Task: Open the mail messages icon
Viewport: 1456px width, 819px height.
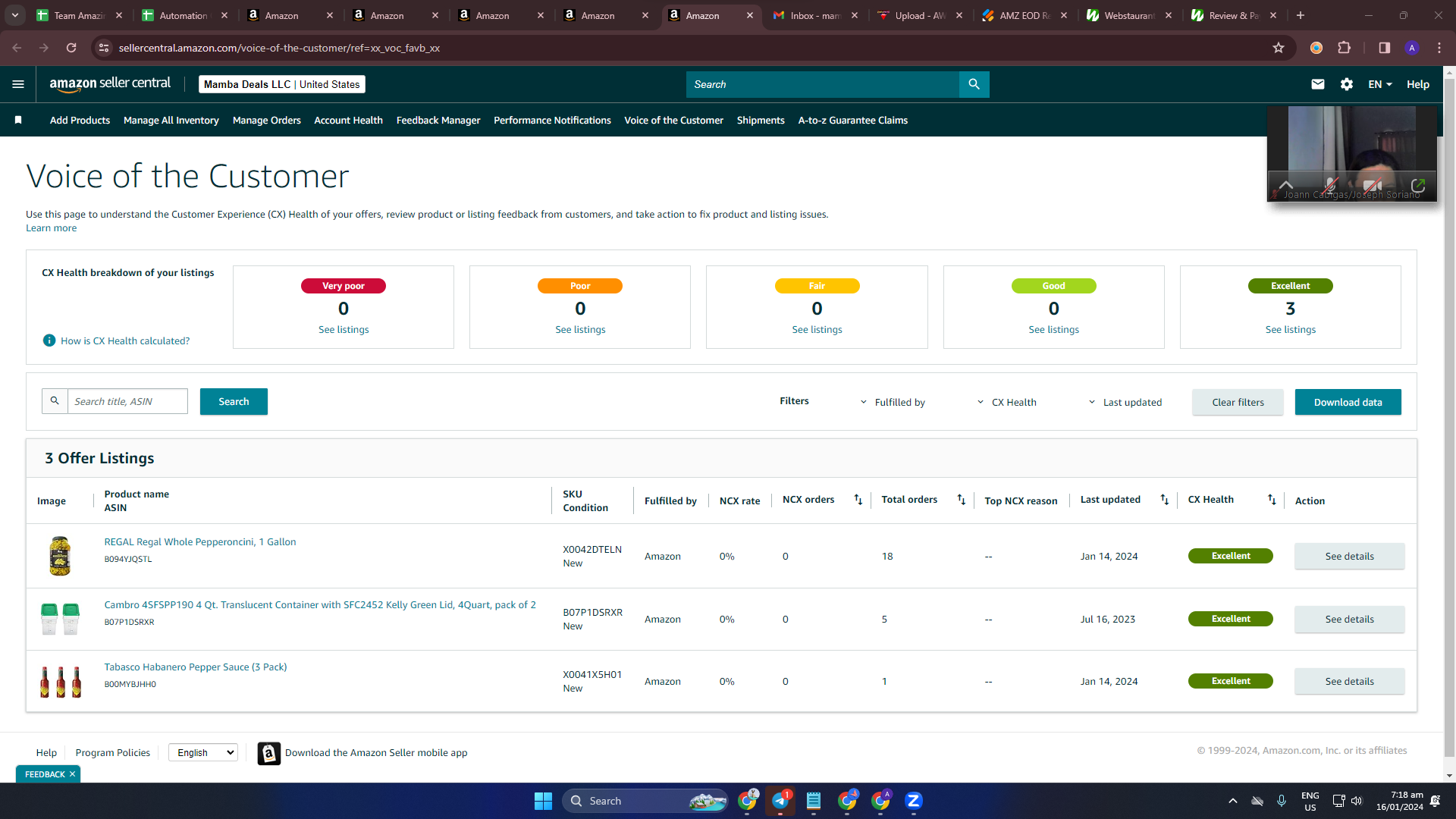Action: [1318, 84]
